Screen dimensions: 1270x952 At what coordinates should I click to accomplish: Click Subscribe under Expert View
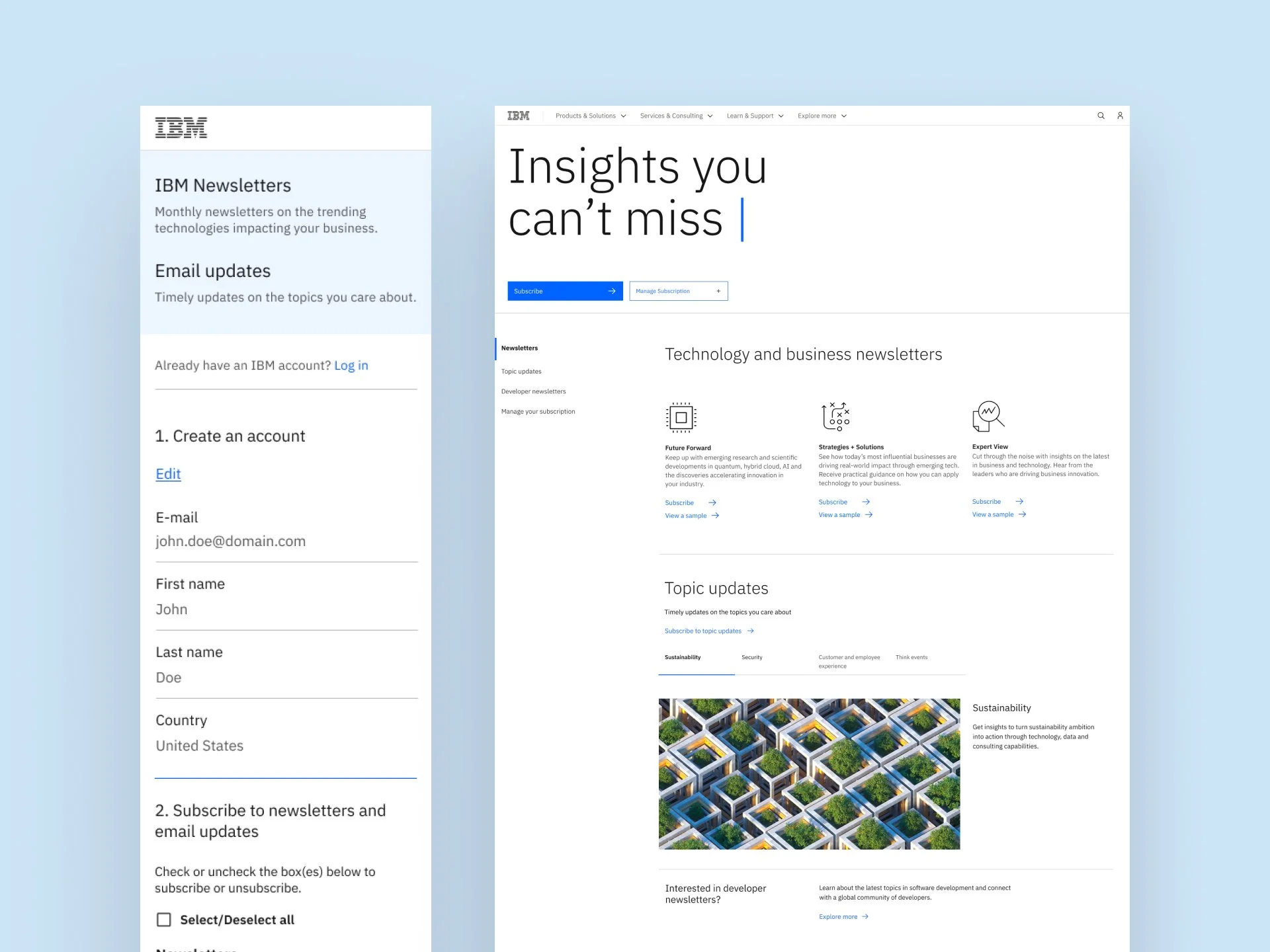[986, 502]
